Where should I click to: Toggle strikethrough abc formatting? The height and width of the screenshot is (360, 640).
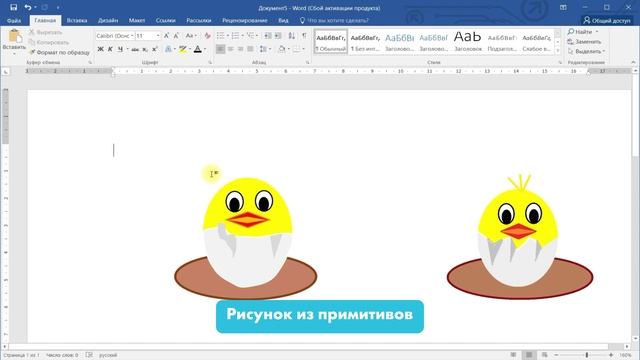[135, 49]
